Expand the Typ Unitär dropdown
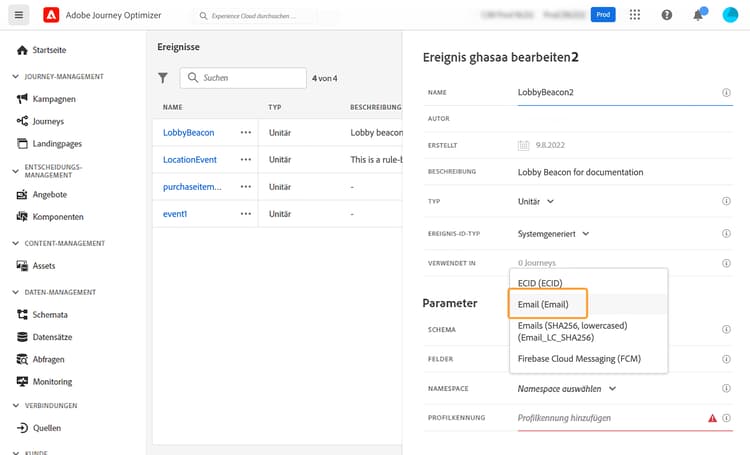 click(536, 202)
